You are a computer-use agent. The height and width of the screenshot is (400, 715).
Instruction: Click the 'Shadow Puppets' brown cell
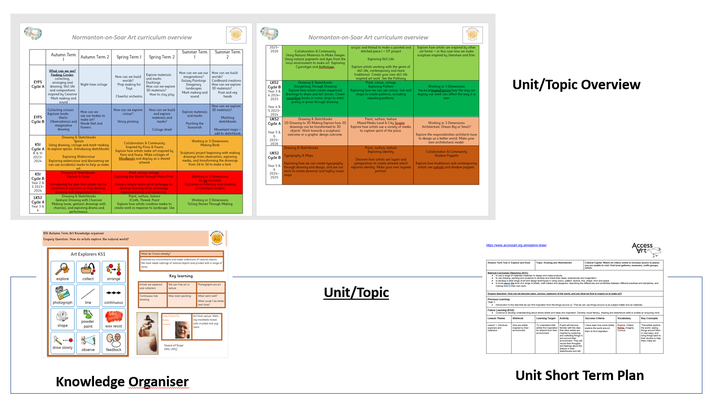pos(446,165)
